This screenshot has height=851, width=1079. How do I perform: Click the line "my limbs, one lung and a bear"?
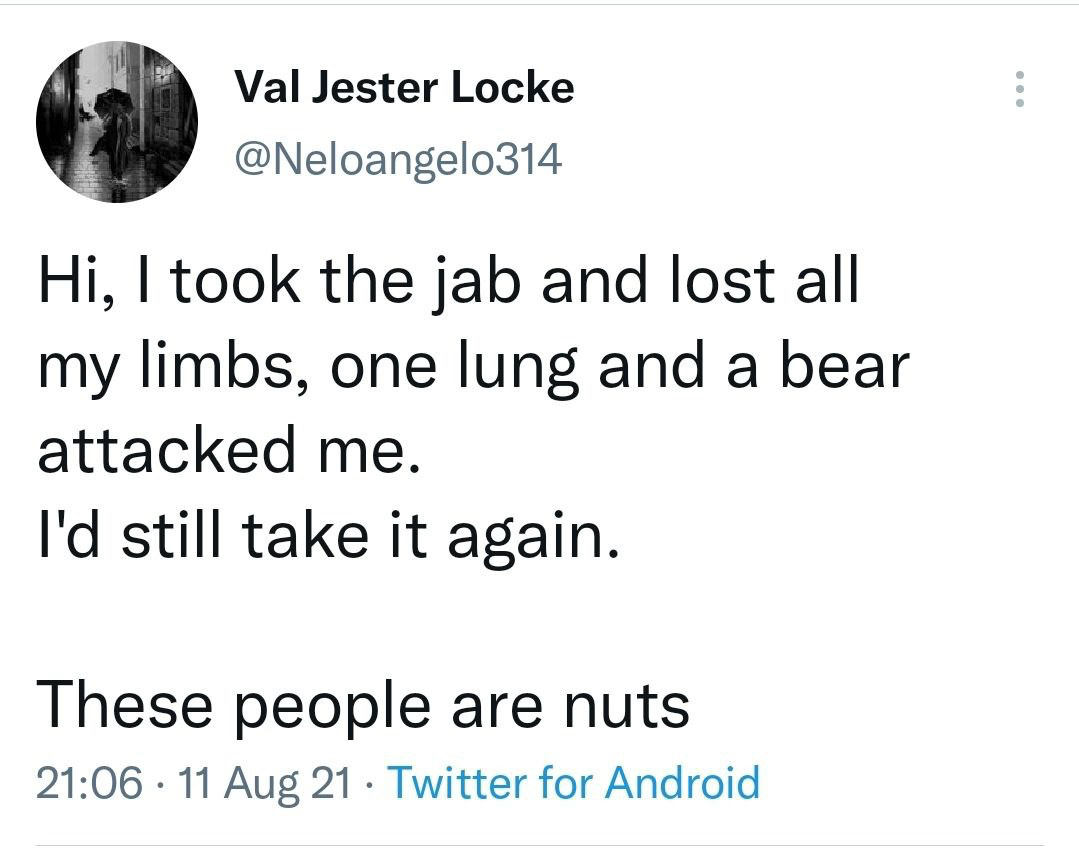coord(474,367)
